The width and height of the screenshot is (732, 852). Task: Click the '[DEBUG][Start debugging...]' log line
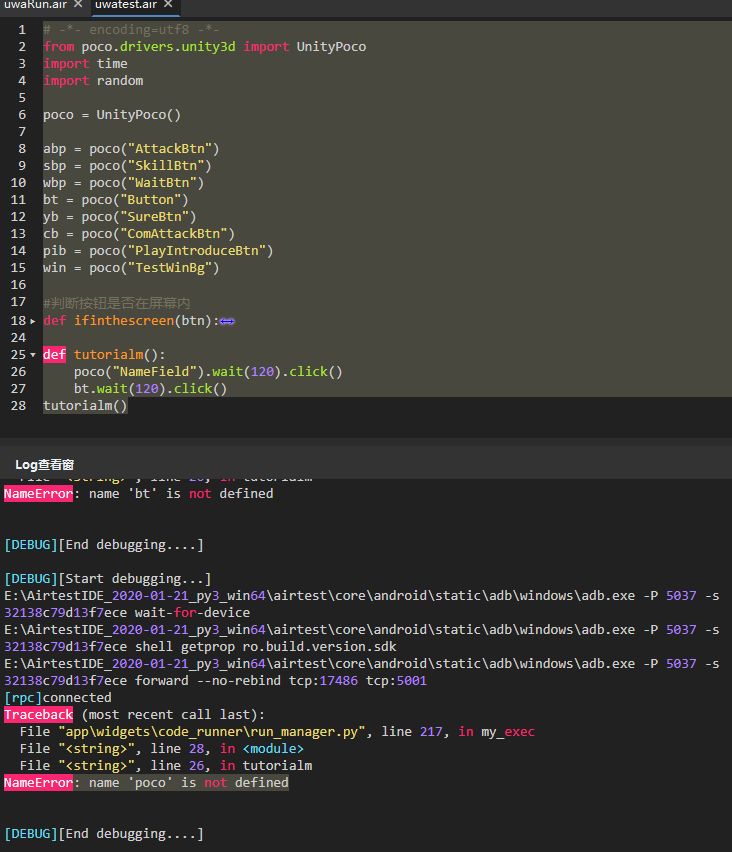coord(108,579)
